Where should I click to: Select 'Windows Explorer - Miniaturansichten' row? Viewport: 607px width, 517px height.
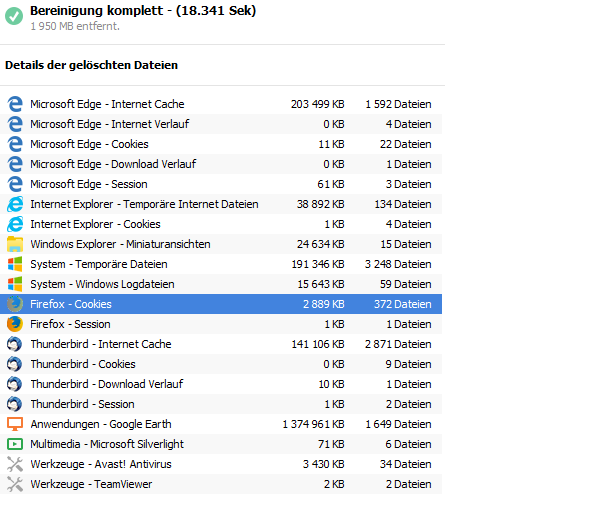(221, 244)
